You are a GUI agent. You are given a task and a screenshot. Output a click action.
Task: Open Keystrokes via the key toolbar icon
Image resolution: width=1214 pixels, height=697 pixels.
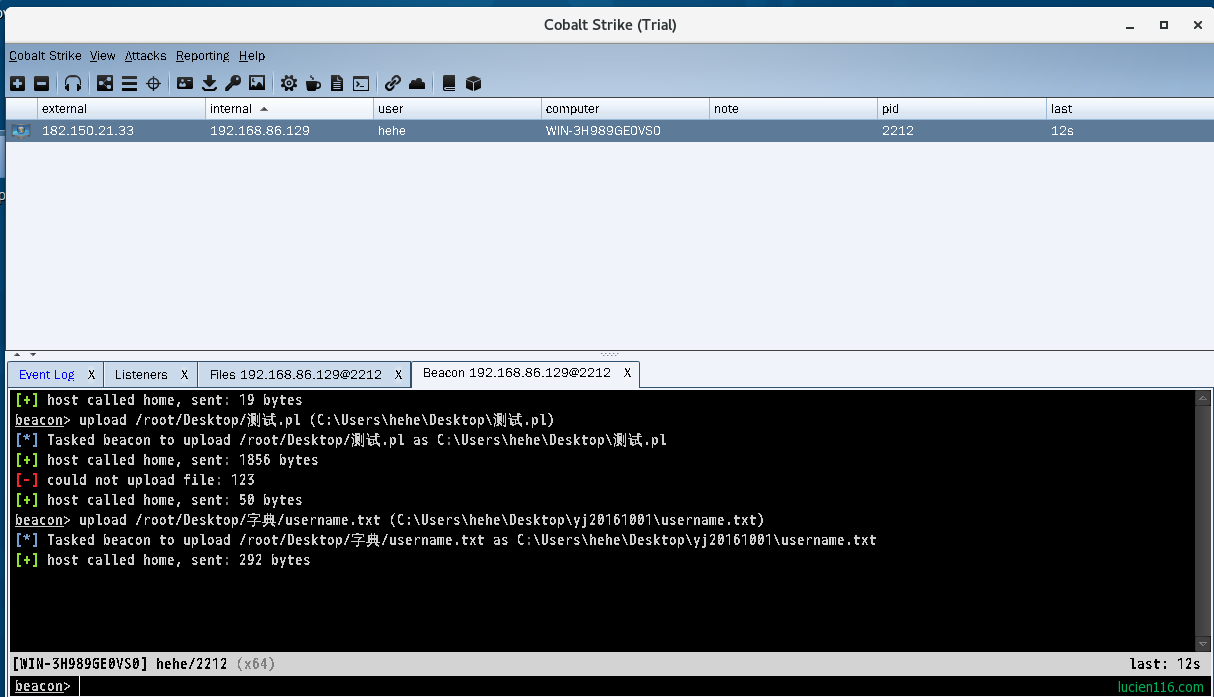[233, 84]
